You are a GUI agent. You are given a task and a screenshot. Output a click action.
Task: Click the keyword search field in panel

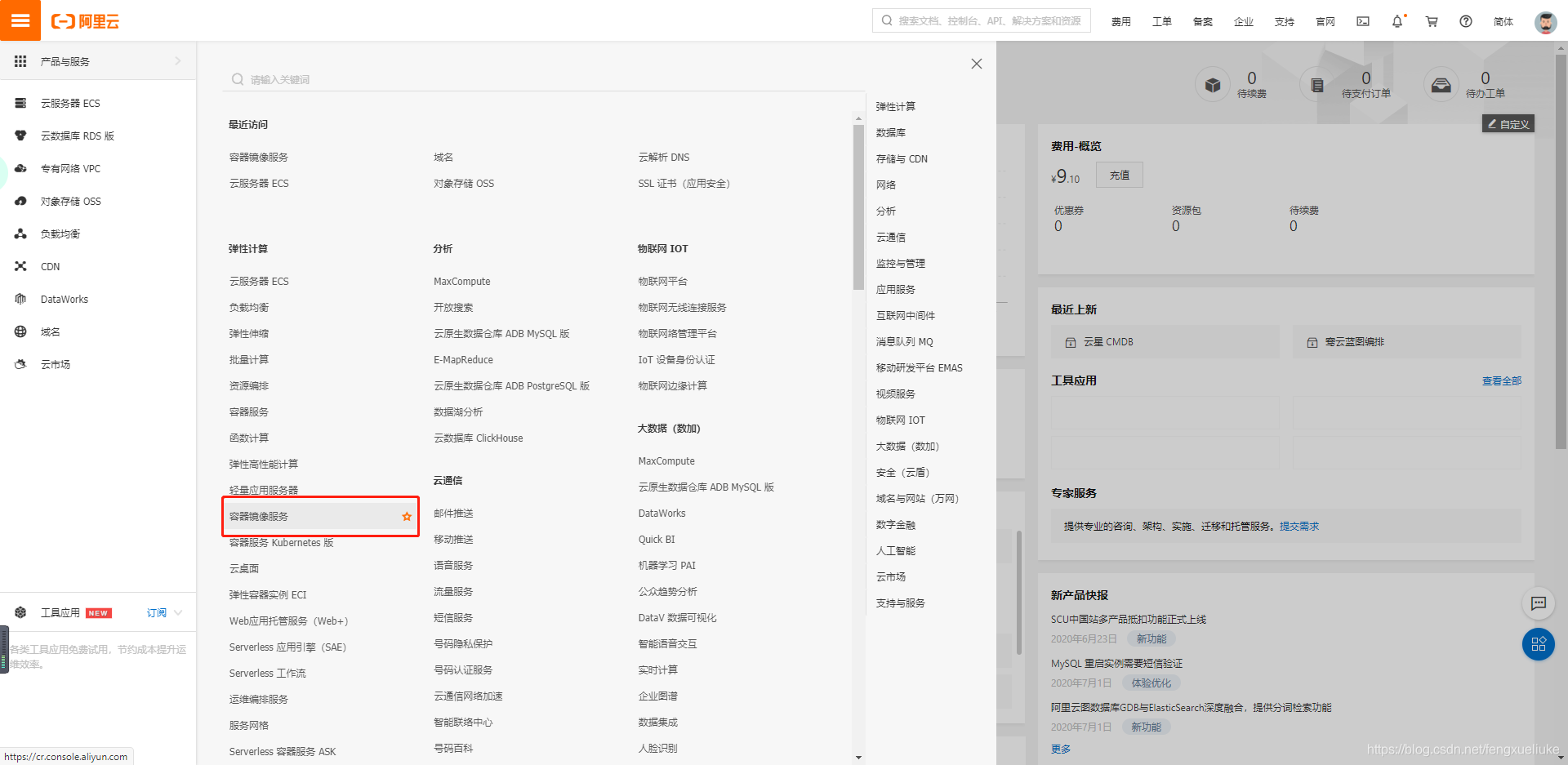click(x=543, y=79)
